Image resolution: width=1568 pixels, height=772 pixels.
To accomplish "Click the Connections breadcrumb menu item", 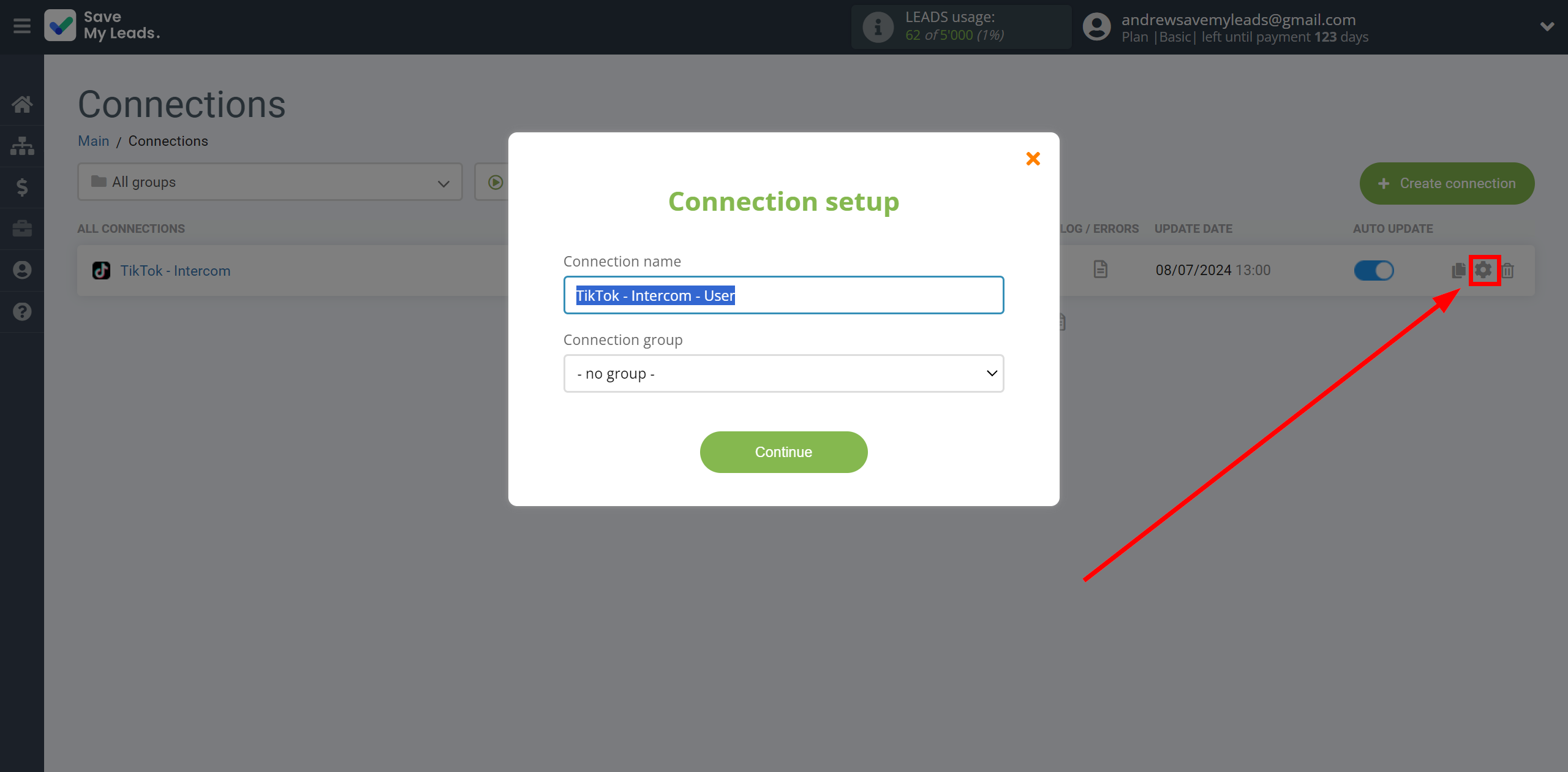I will click(x=168, y=140).
